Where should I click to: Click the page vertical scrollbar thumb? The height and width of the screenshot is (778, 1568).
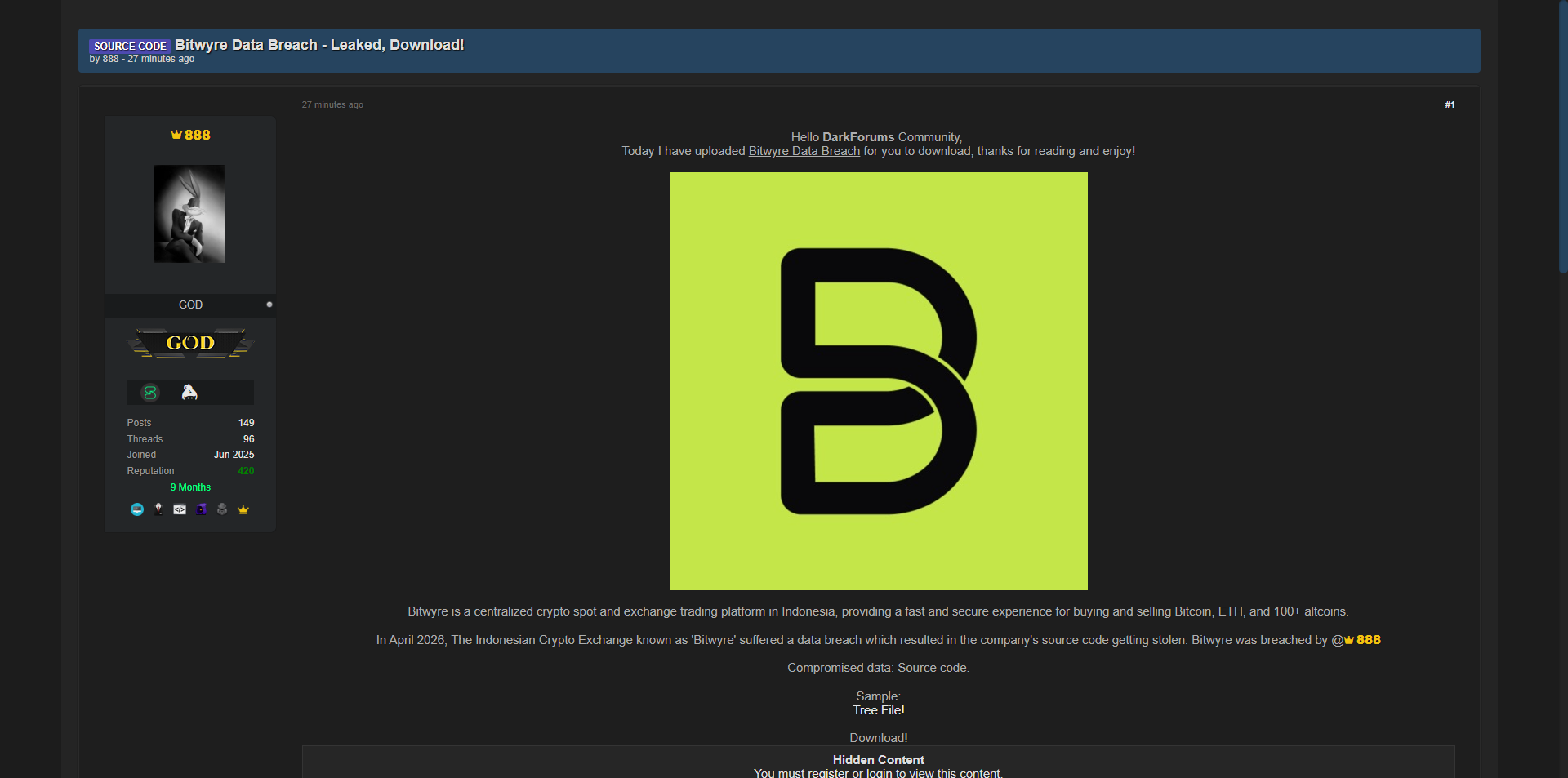coord(1562,139)
